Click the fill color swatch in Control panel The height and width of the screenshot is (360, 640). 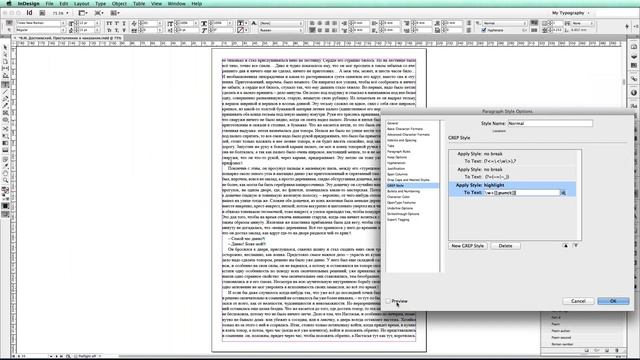coord(241,23)
